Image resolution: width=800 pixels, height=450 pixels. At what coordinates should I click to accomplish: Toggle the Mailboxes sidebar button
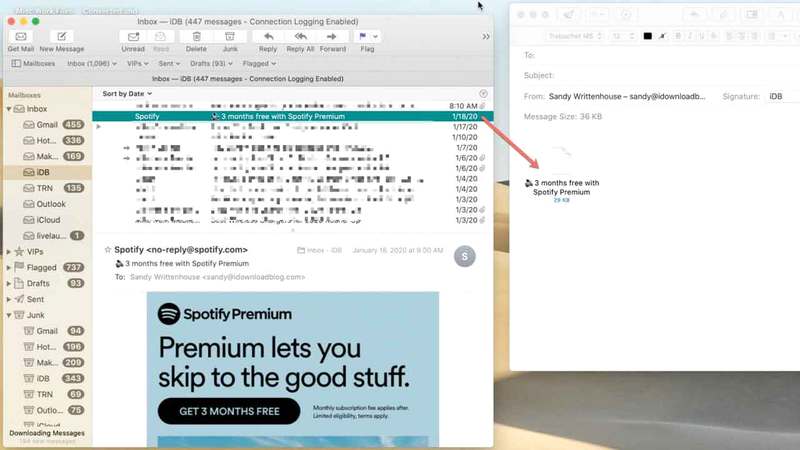pos(32,63)
